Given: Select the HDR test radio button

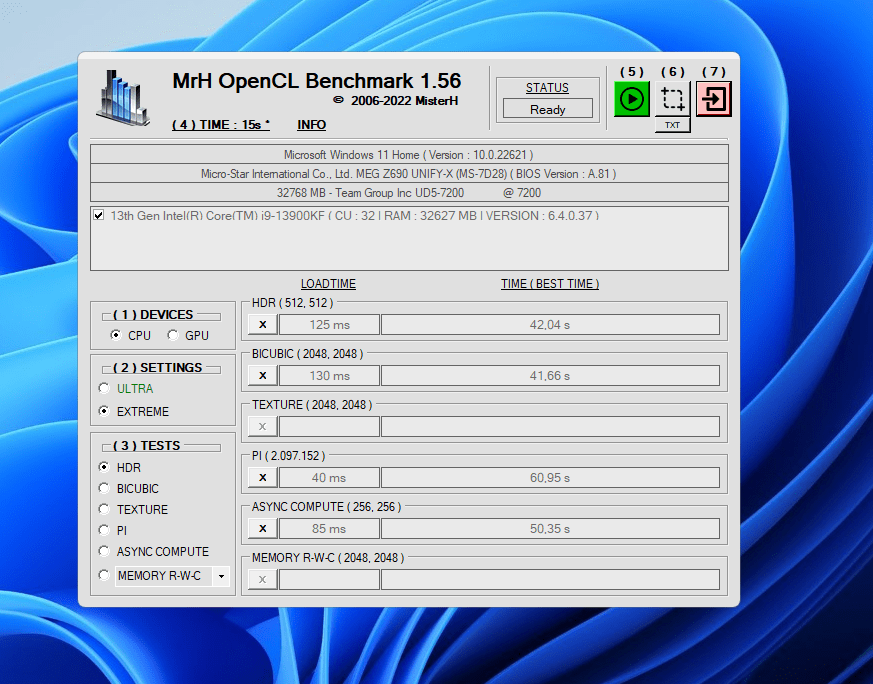Looking at the screenshot, I should coord(104,467).
